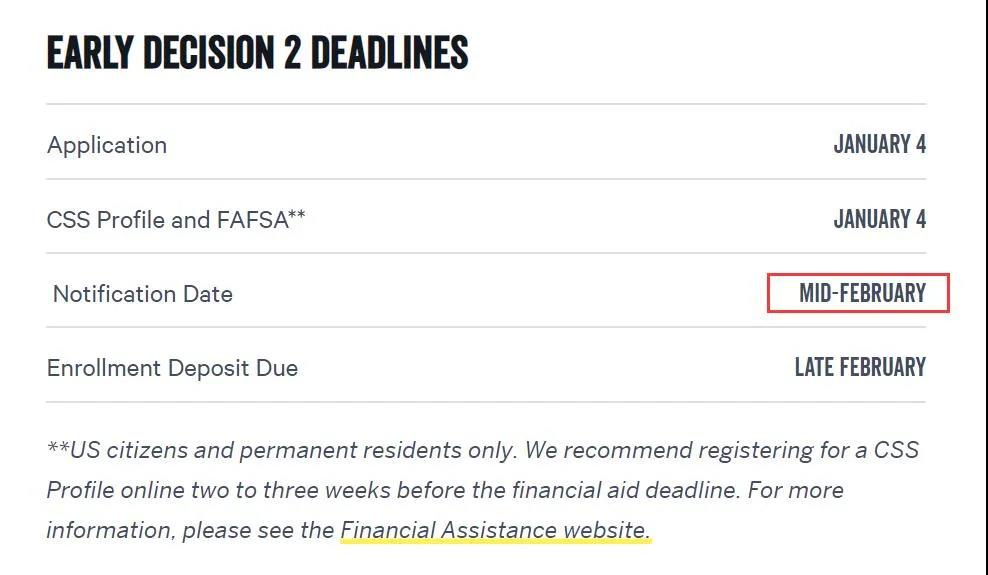Select the Notification Date label

coord(142,294)
